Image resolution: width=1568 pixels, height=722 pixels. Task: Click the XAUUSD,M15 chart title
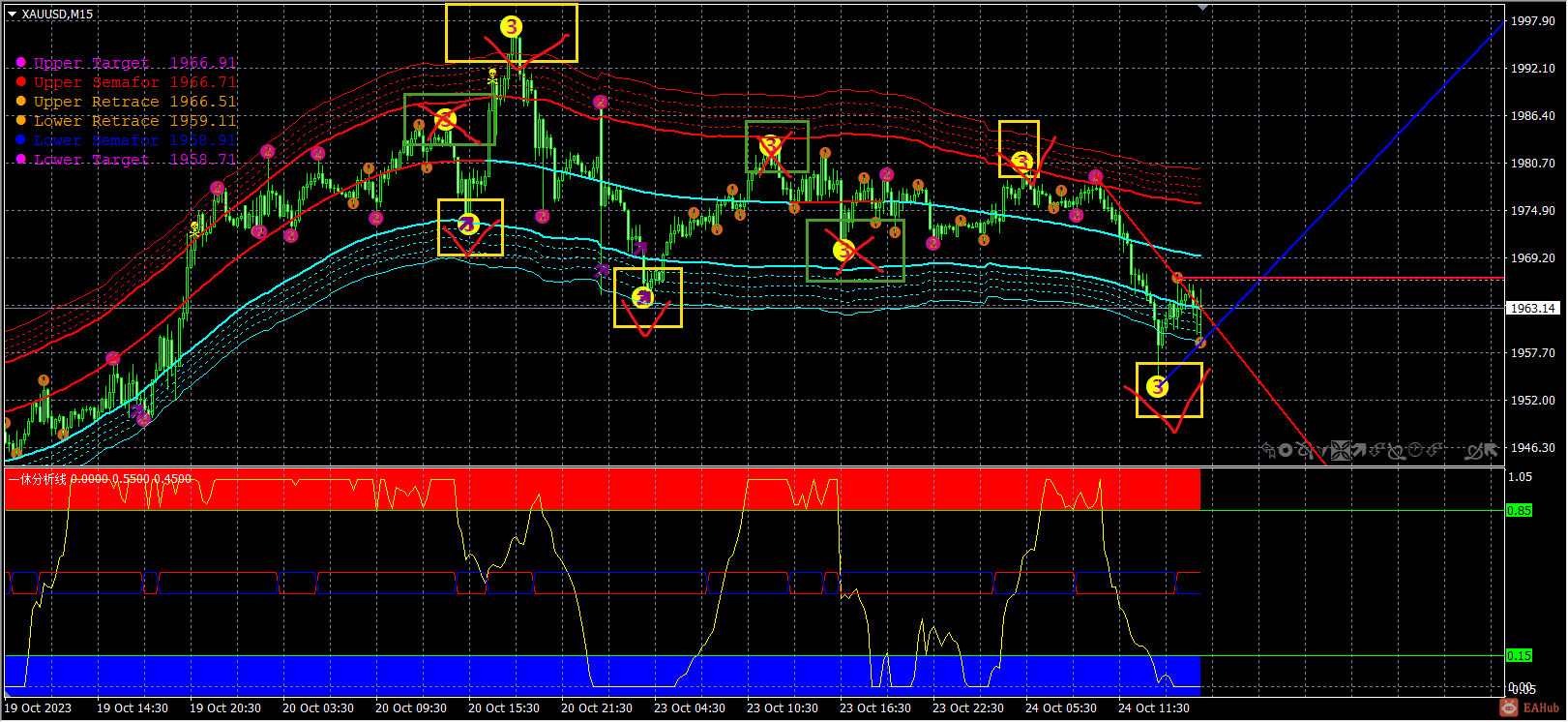click(x=57, y=15)
